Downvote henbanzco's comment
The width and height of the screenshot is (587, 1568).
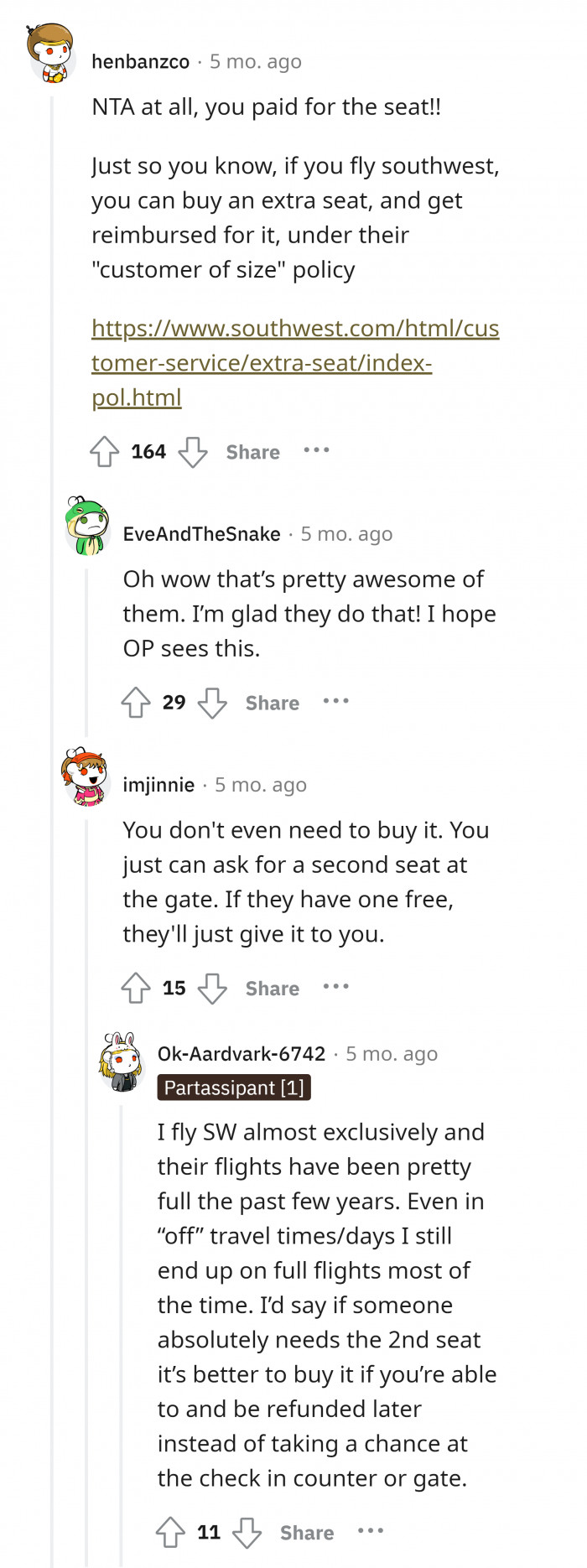click(x=193, y=451)
